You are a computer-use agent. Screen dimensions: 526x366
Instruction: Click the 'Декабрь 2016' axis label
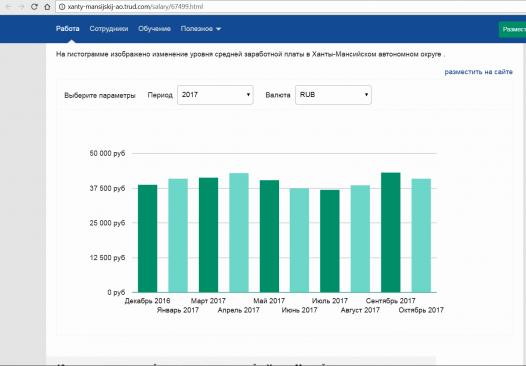click(x=147, y=301)
